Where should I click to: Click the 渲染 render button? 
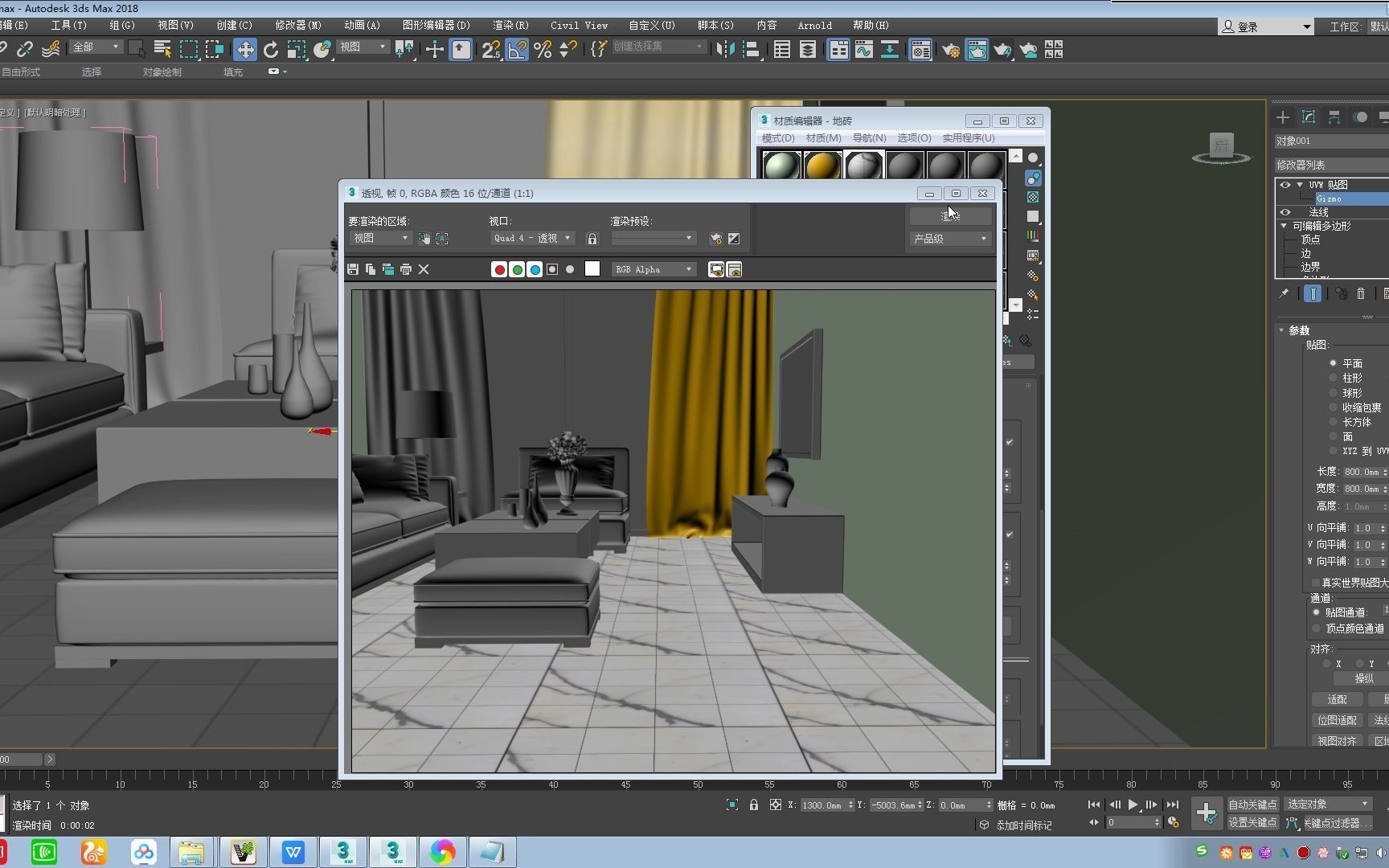[950, 215]
